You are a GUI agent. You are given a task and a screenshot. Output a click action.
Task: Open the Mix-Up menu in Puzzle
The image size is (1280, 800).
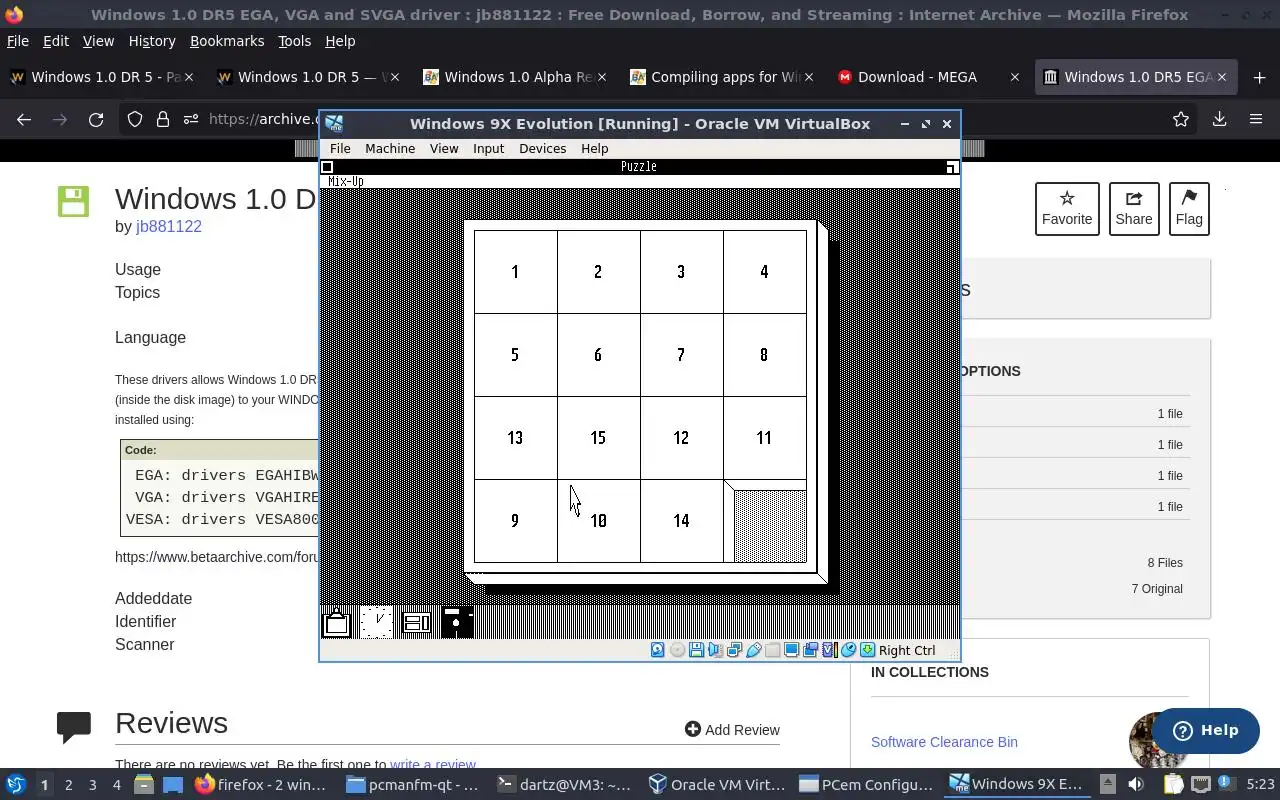(x=346, y=181)
